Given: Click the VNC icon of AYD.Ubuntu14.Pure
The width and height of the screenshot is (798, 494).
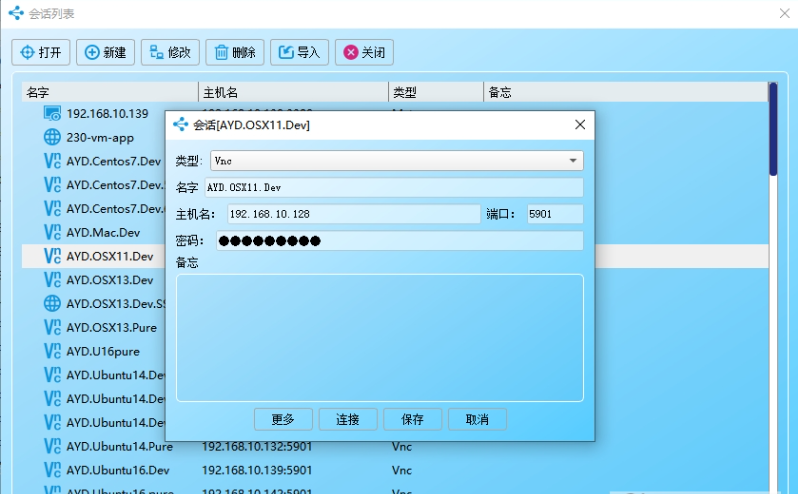Looking at the screenshot, I should pyautogui.click(x=52, y=446).
